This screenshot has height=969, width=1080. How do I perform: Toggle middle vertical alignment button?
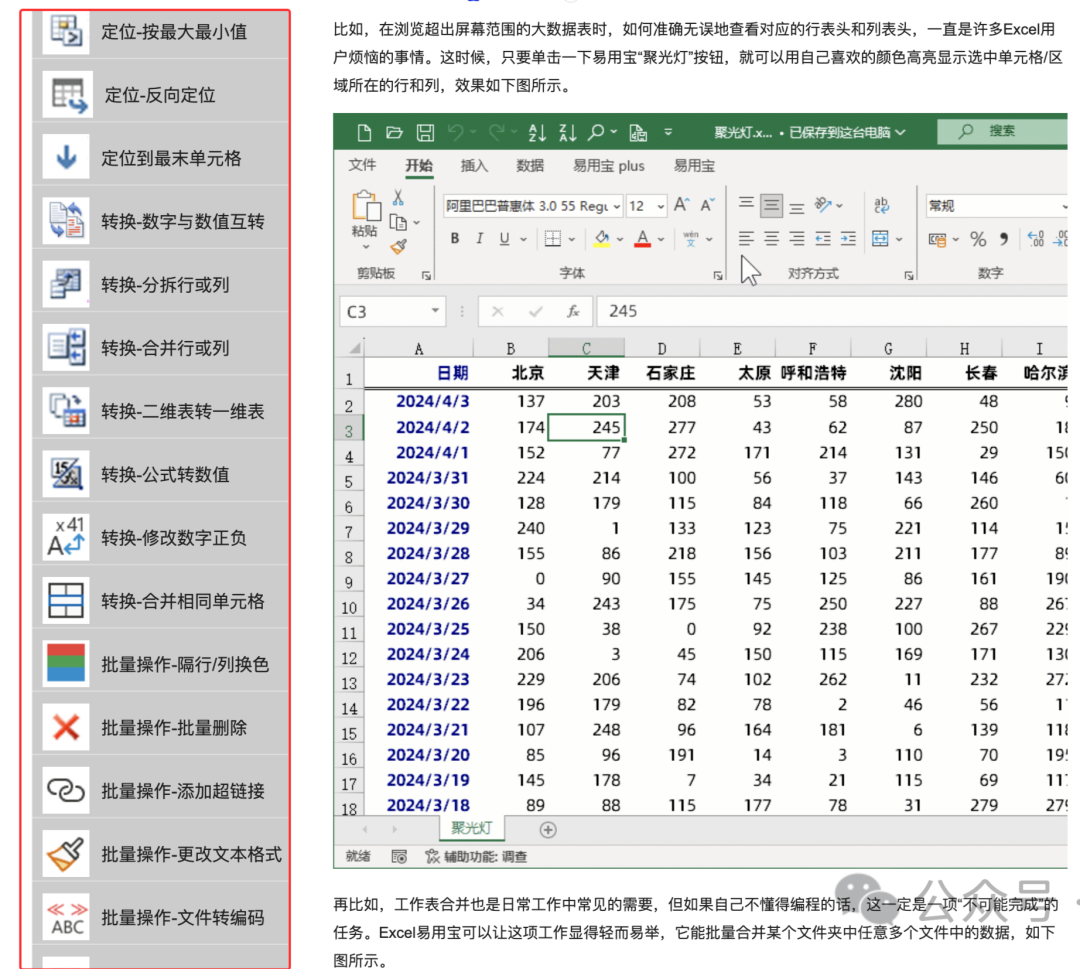[771, 205]
